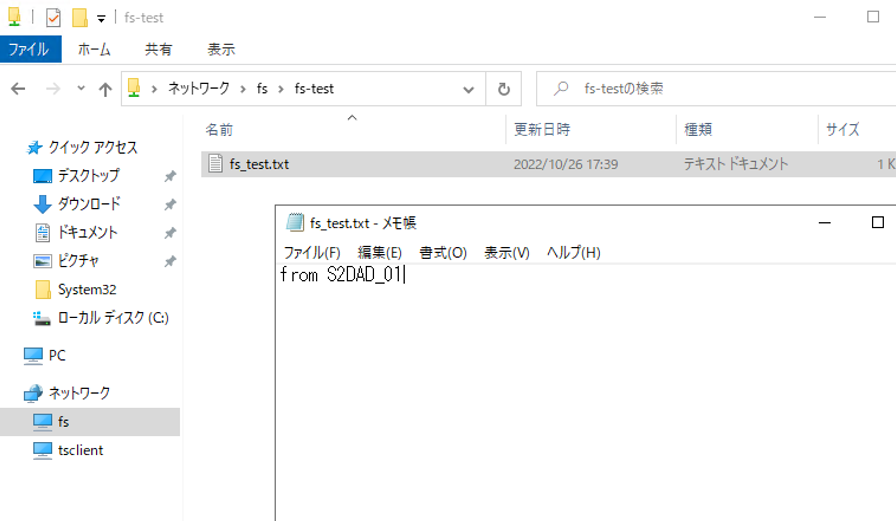Click the New folder icon in the quick access toolbar
The height and width of the screenshot is (521, 896).
79,18
